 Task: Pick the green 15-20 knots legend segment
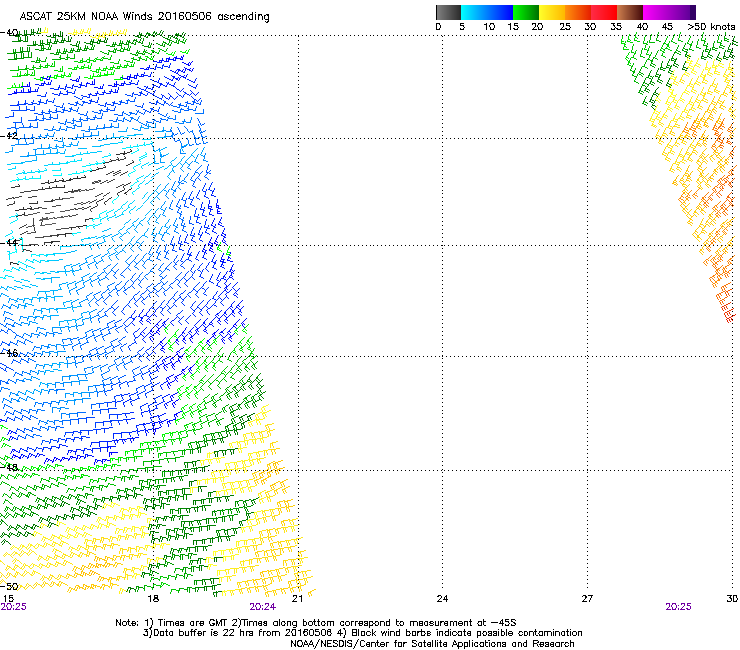point(526,12)
